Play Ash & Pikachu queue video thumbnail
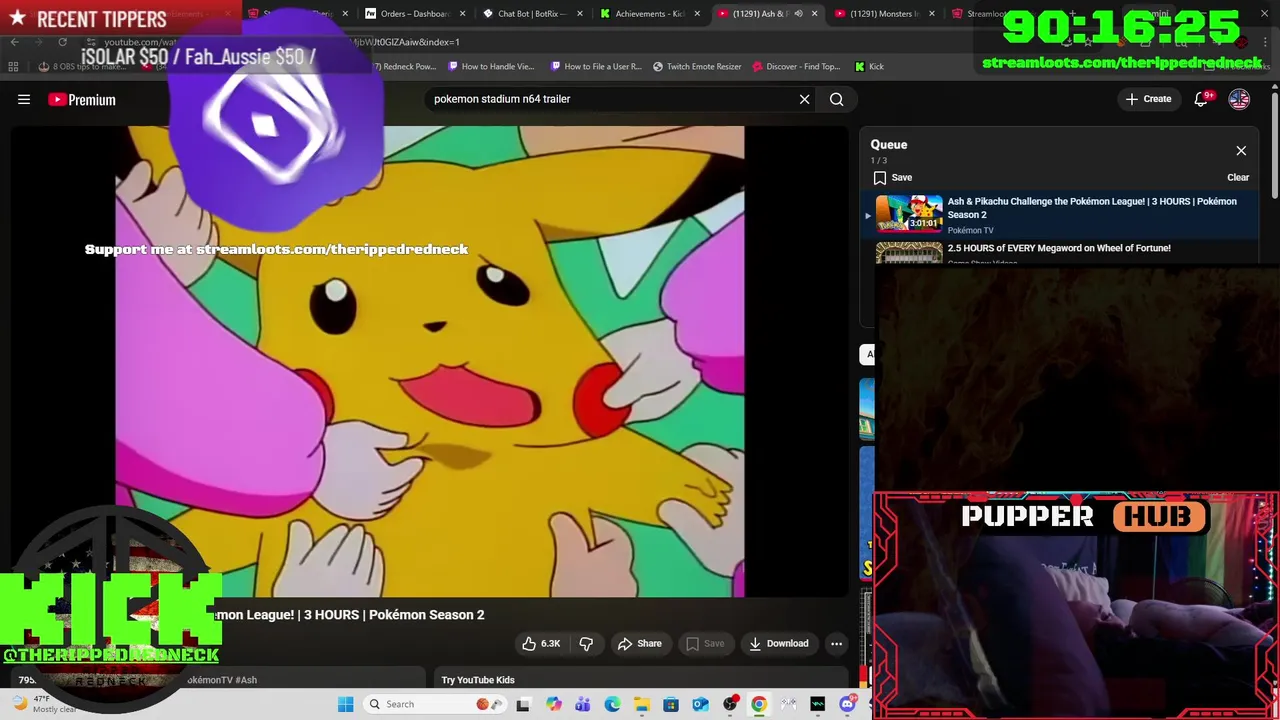Viewport: 1280px width, 720px height. [909, 215]
